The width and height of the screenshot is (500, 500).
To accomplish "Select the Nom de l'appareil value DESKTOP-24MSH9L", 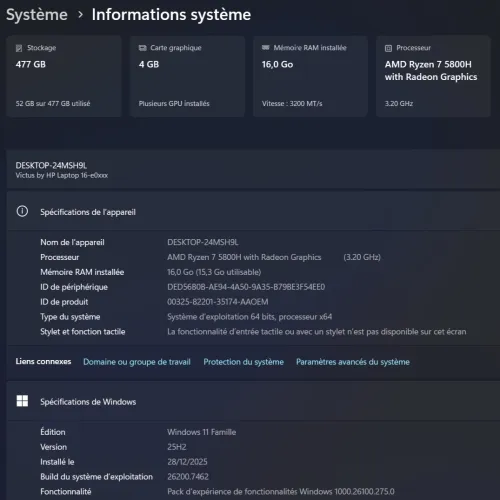I will point(203,242).
